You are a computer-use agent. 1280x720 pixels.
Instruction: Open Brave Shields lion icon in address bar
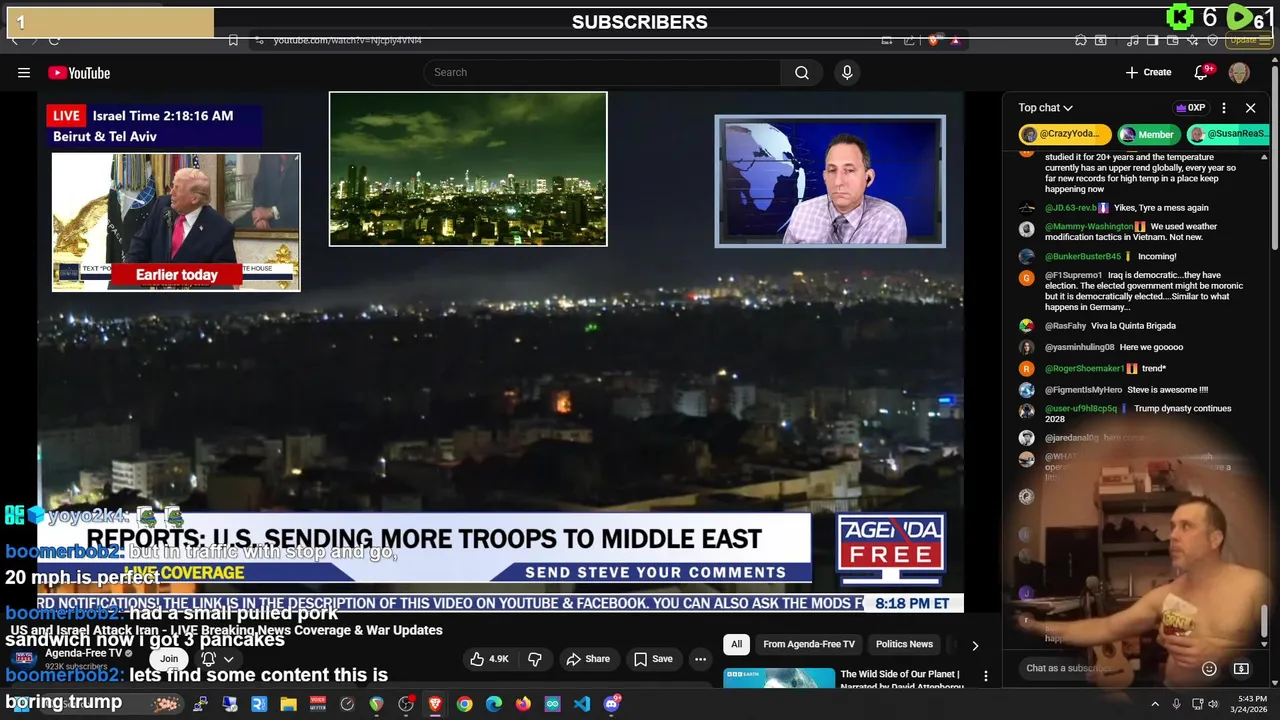tap(933, 40)
